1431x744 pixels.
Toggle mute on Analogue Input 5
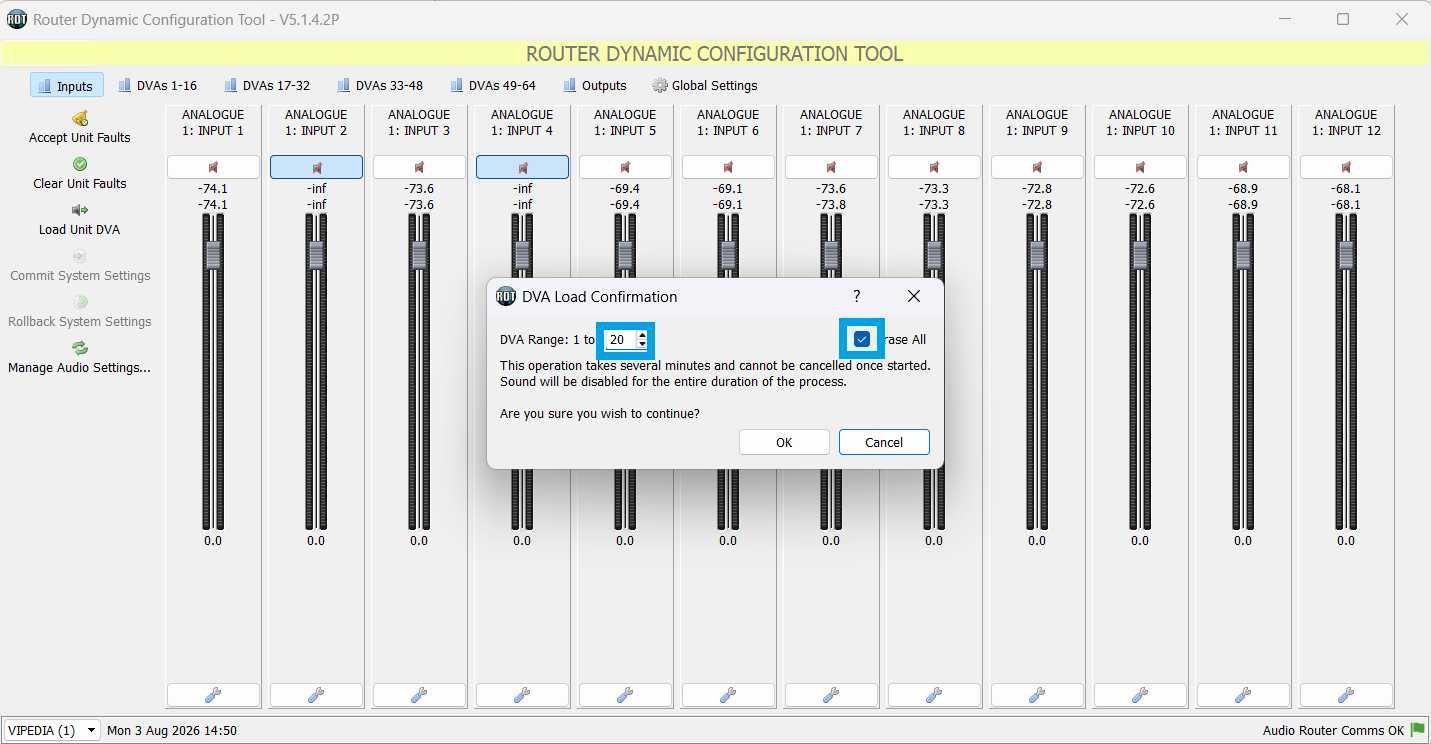pos(625,167)
